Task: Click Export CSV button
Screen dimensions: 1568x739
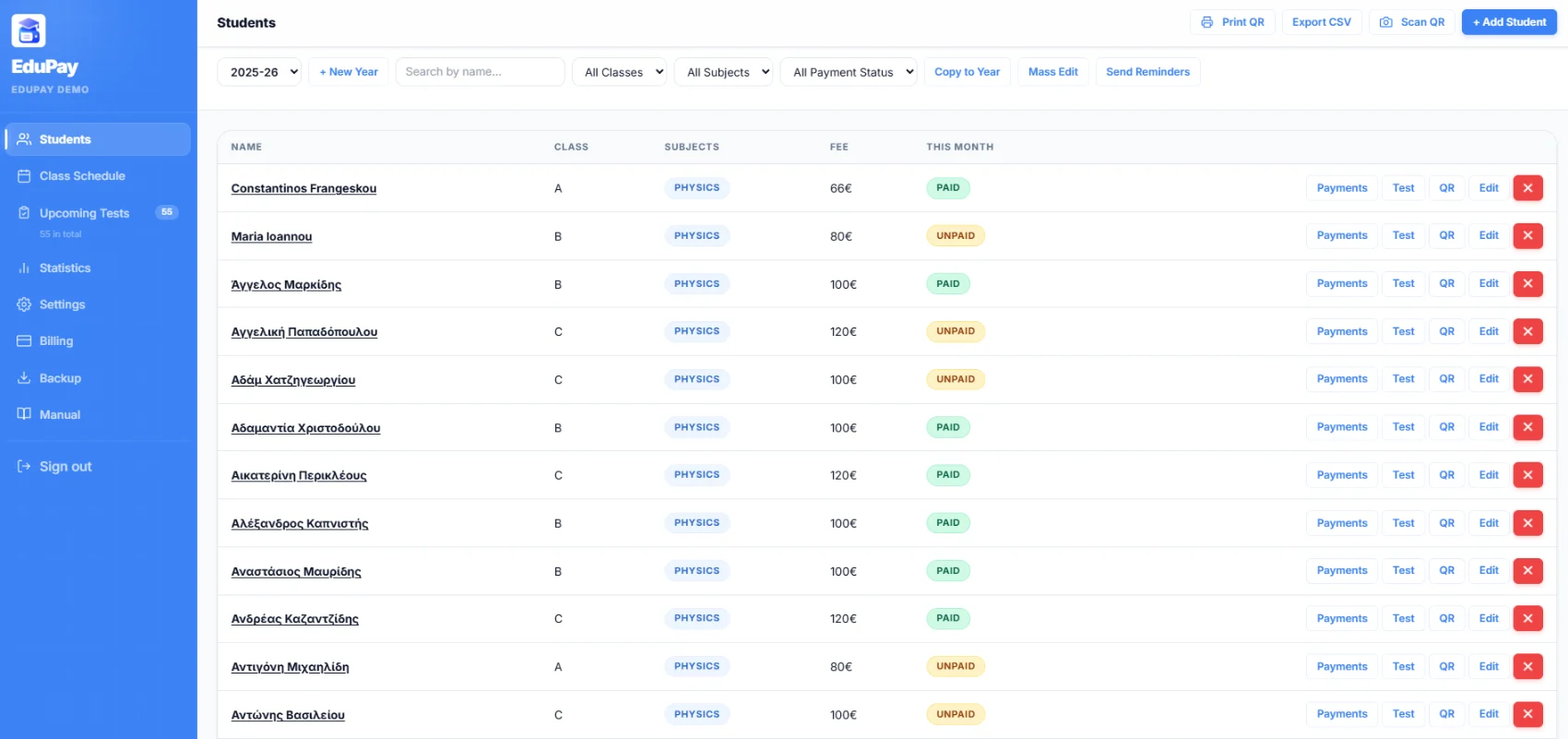Action: coord(1322,22)
